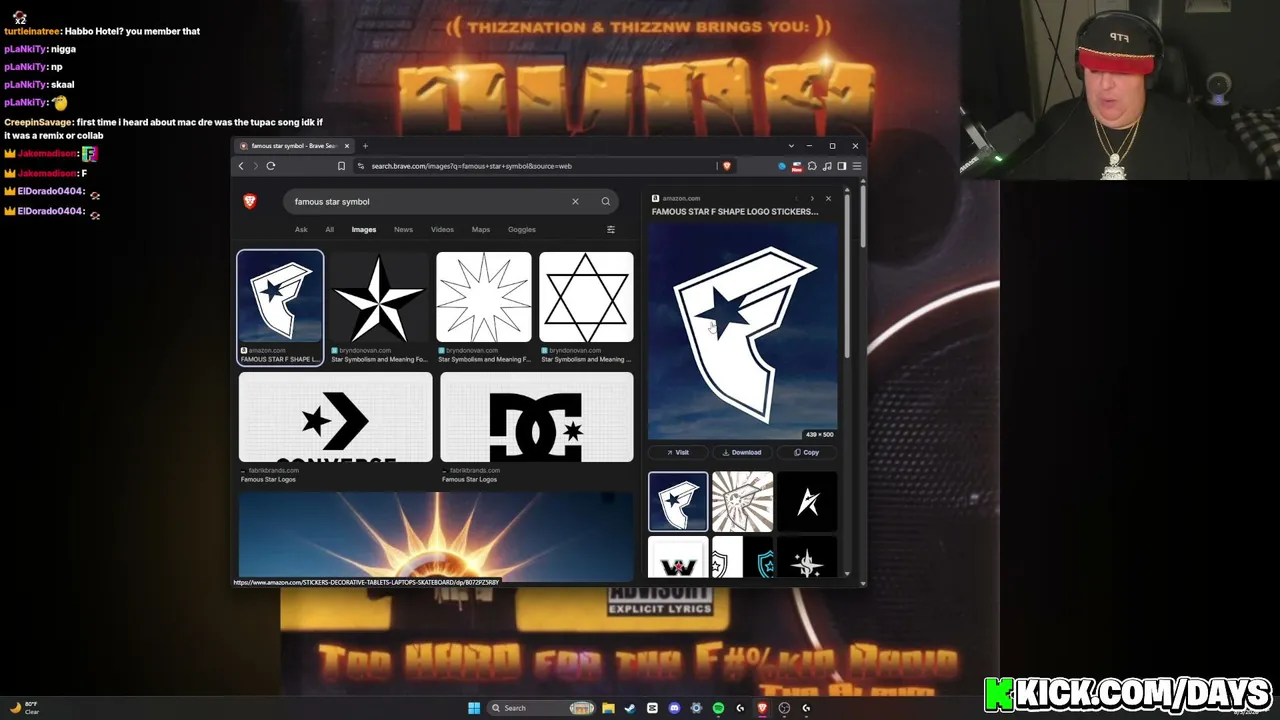
Task: Select the white angular star on black thumbnail
Action: [807, 501]
